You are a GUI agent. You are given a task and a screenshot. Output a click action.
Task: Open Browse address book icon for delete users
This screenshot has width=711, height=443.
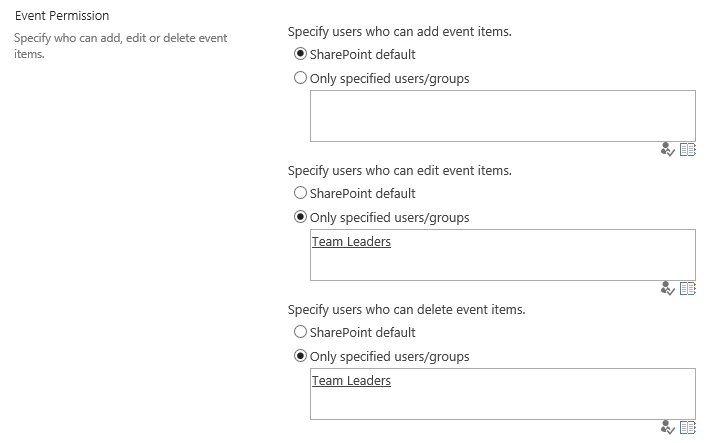point(687,428)
